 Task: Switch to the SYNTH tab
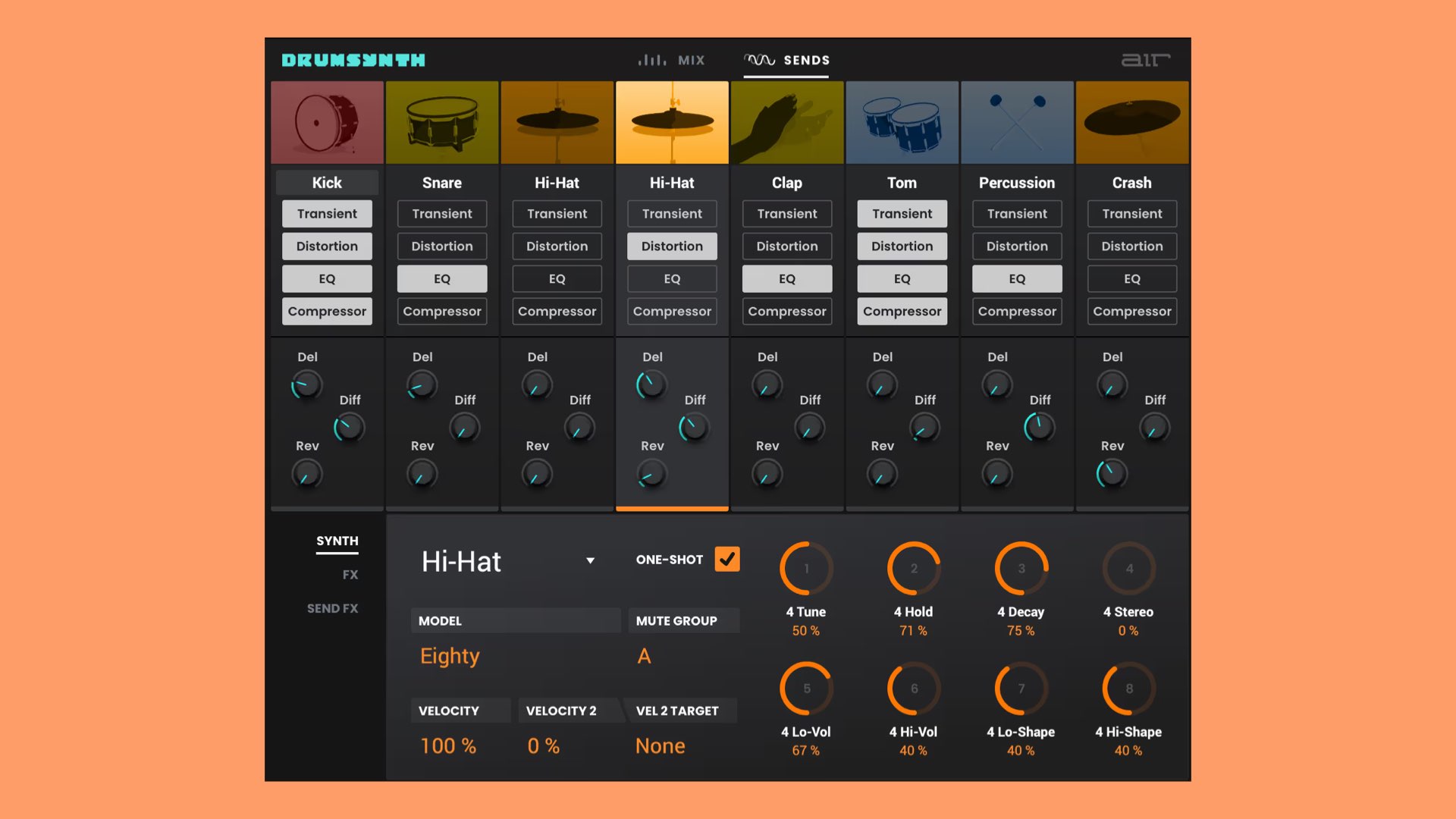pyautogui.click(x=336, y=541)
